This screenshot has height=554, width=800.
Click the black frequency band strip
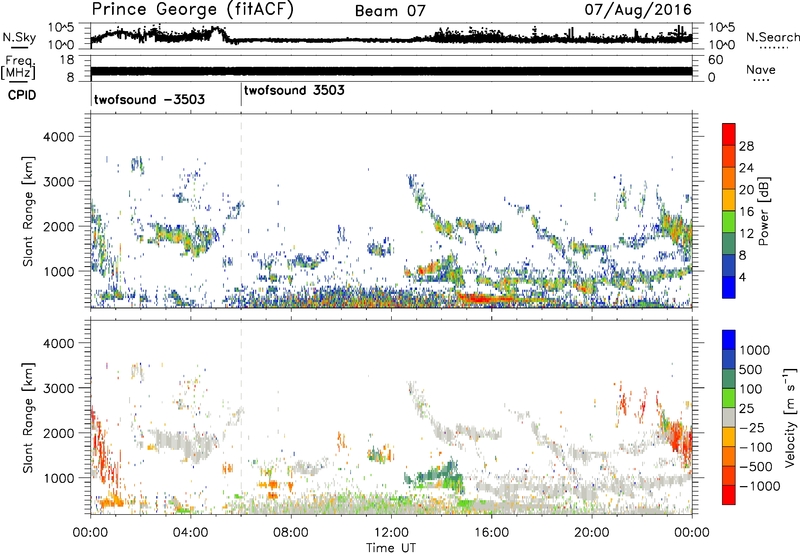pos(391,71)
